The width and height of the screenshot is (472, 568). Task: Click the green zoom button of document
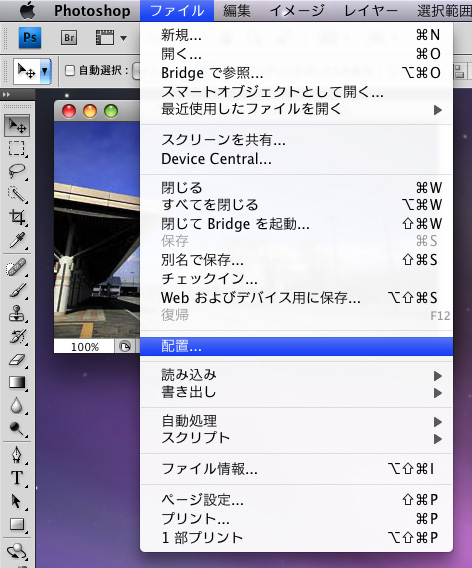[111, 111]
